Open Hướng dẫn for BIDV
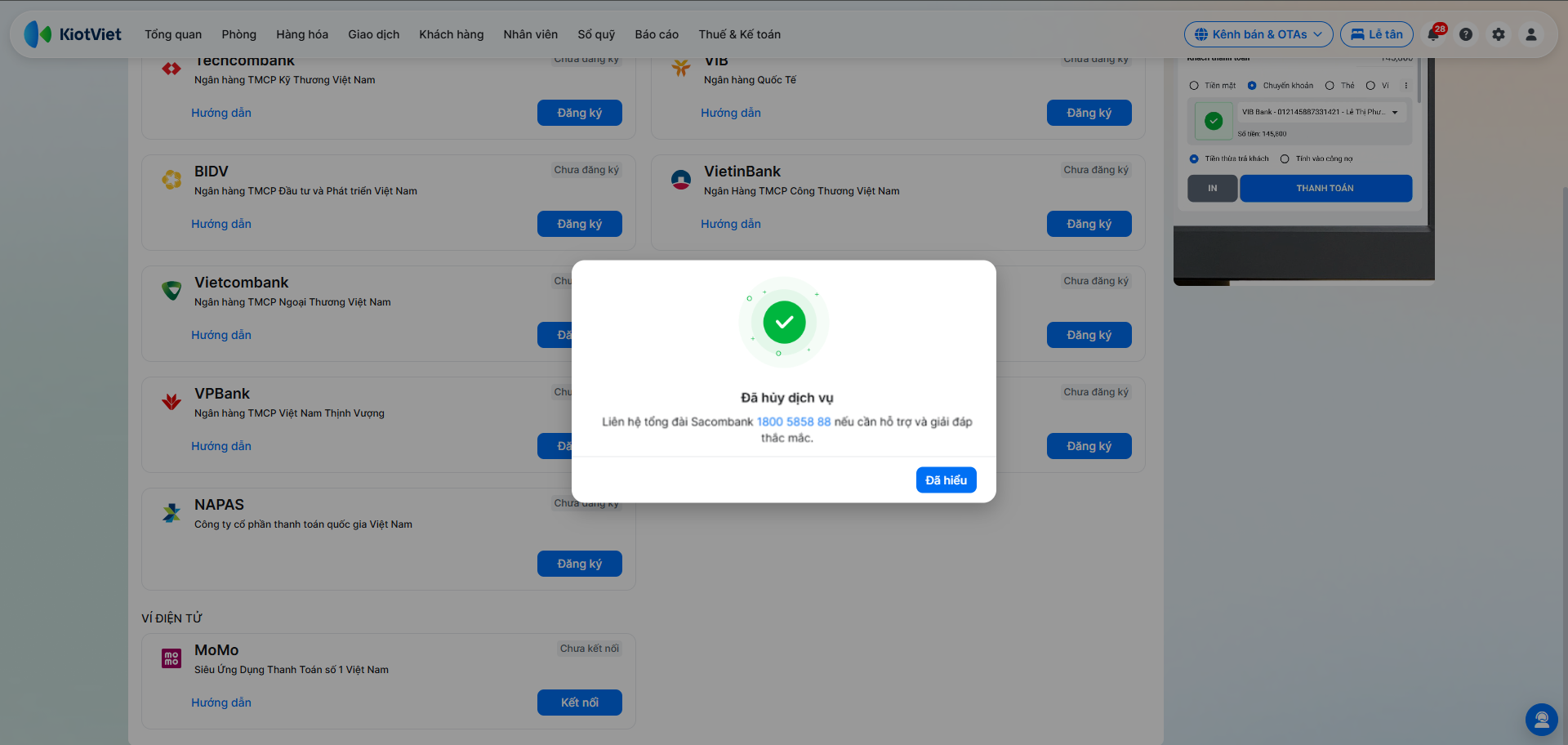The height and width of the screenshot is (745, 1568). point(221,224)
